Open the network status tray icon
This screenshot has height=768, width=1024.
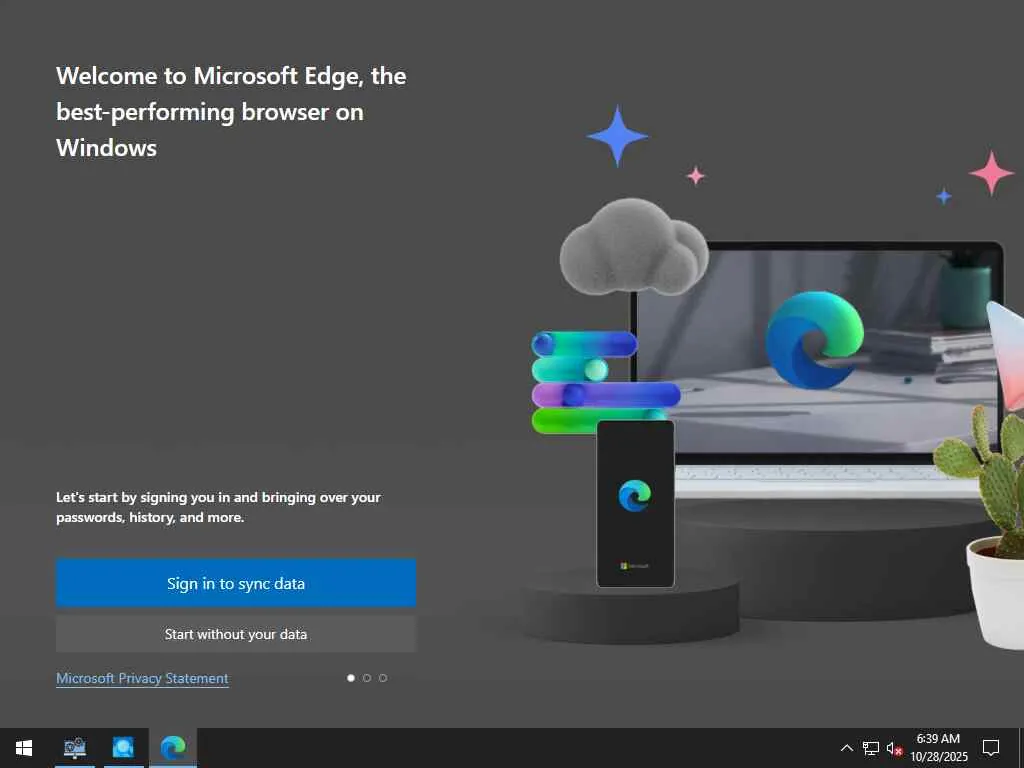pos(871,748)
